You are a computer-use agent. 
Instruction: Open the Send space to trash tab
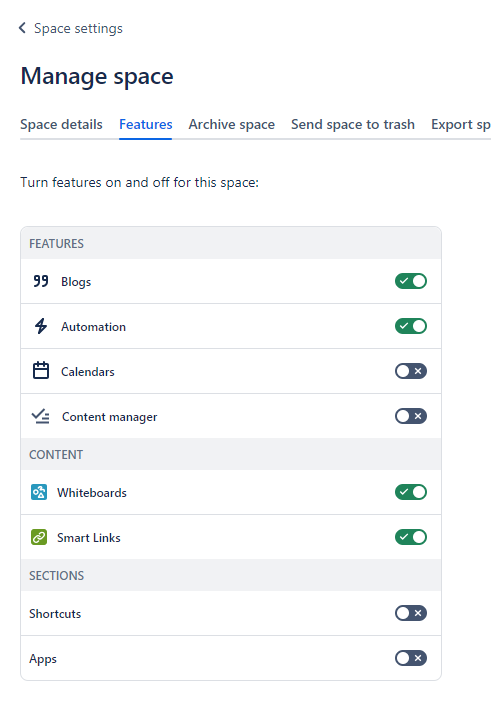(353, 124)
